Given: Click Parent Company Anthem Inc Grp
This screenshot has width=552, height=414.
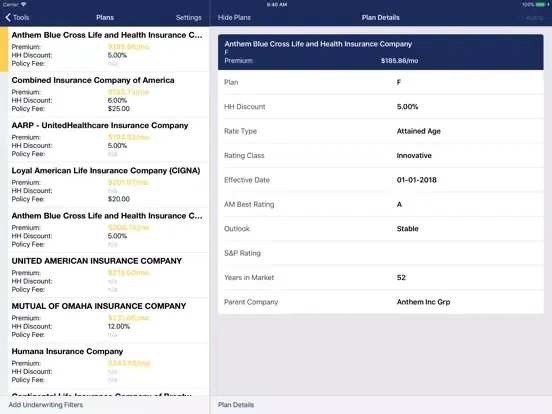Looking at the screenshot, I should [423, 302].
